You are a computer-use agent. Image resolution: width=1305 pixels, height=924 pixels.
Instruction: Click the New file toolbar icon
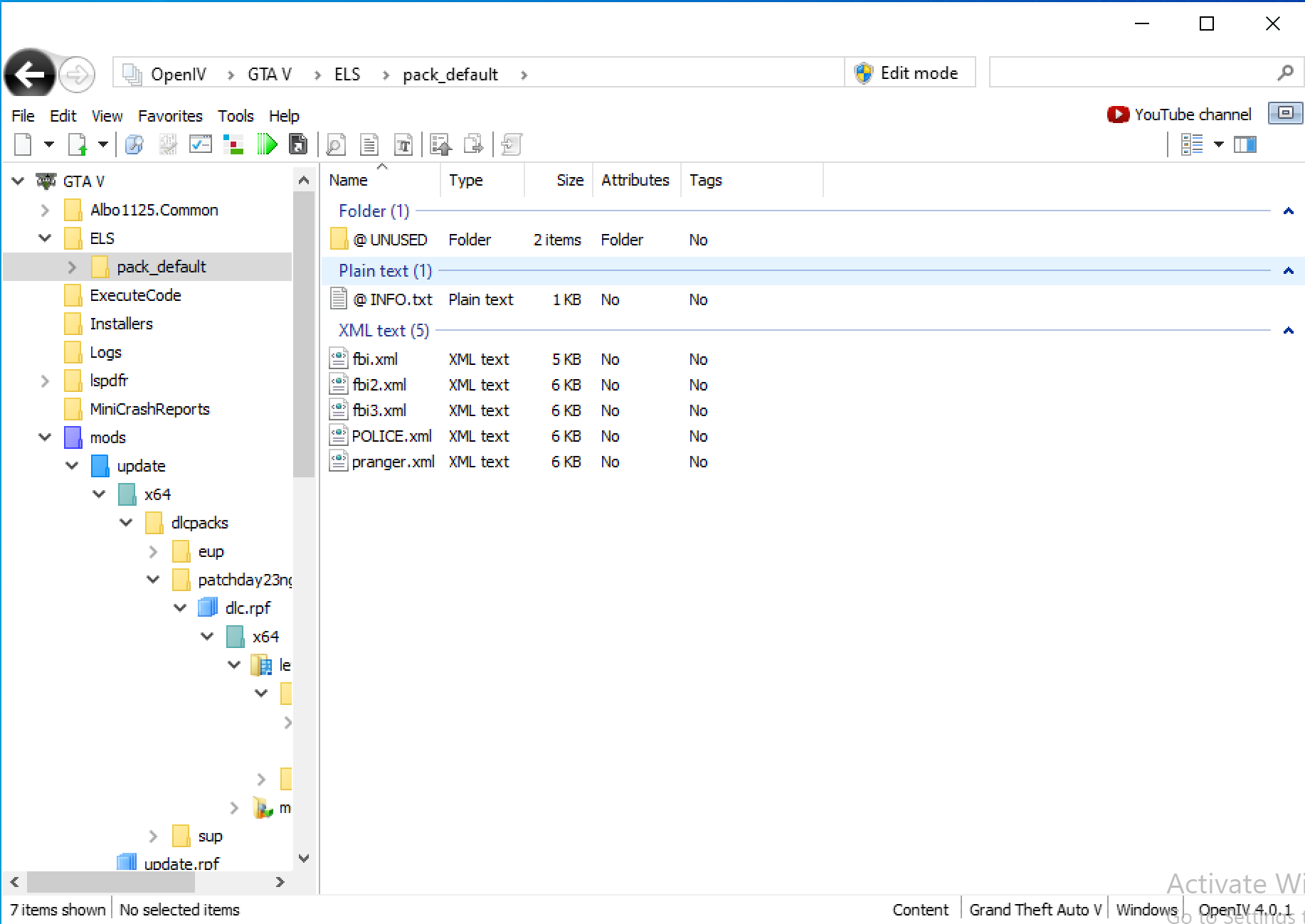23,145
